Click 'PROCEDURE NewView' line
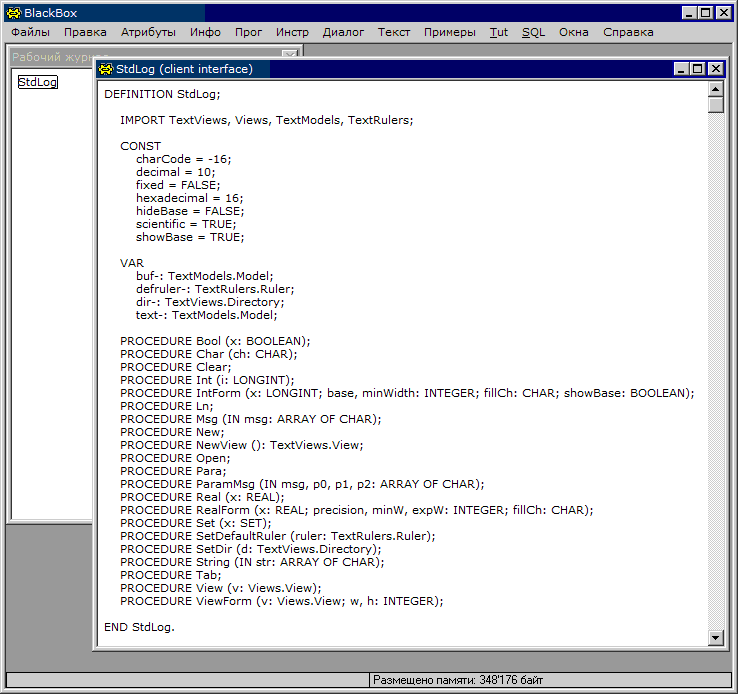 241,445
